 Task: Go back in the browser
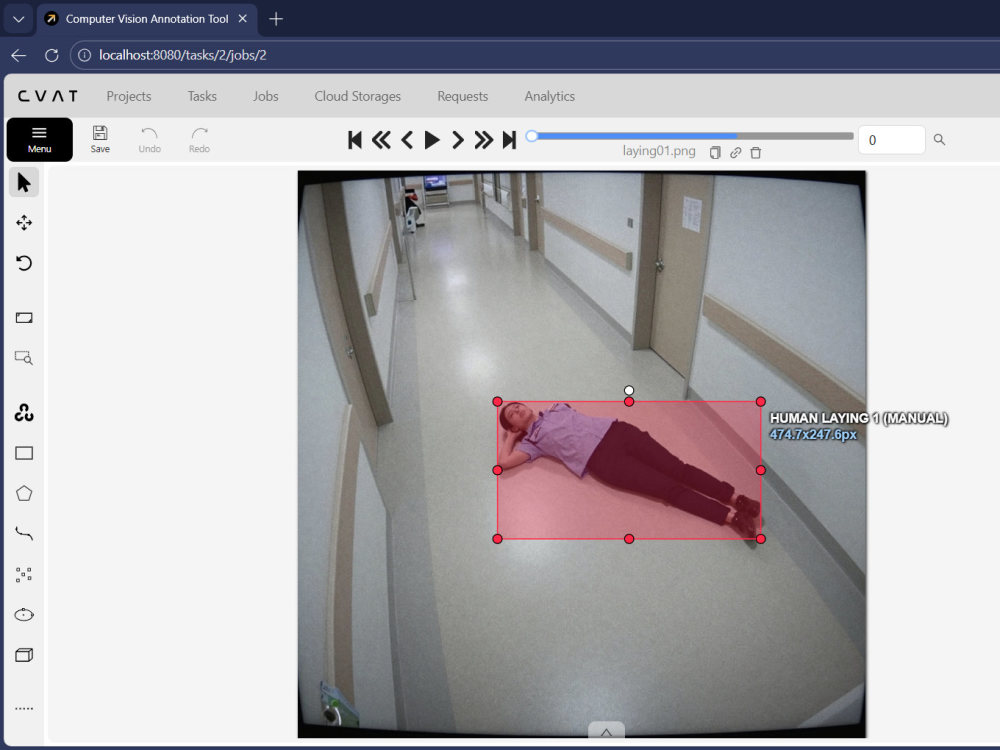tap(18, 55)
